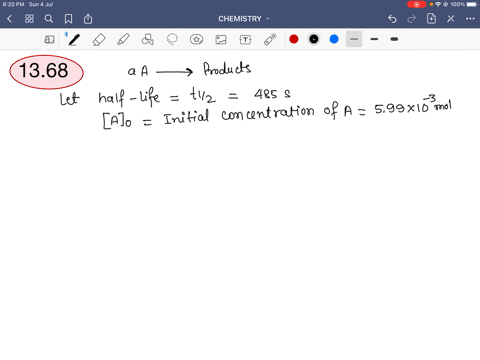
Task: Select the thickest stroke width
Action: [x=394, y=39]
